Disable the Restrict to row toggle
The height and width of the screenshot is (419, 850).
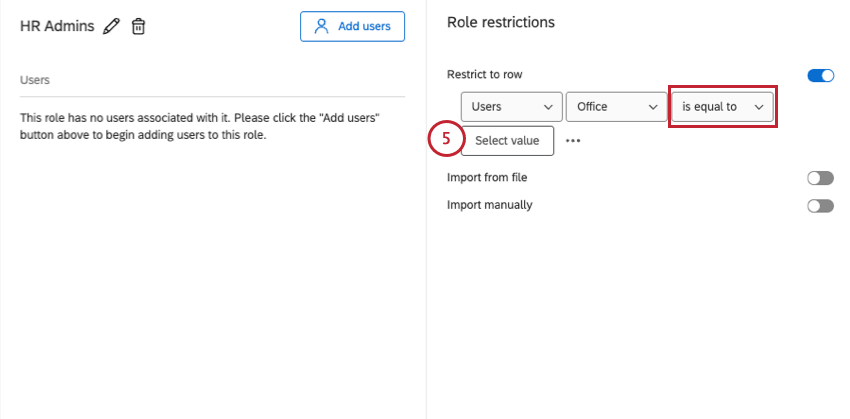[820, 75]
